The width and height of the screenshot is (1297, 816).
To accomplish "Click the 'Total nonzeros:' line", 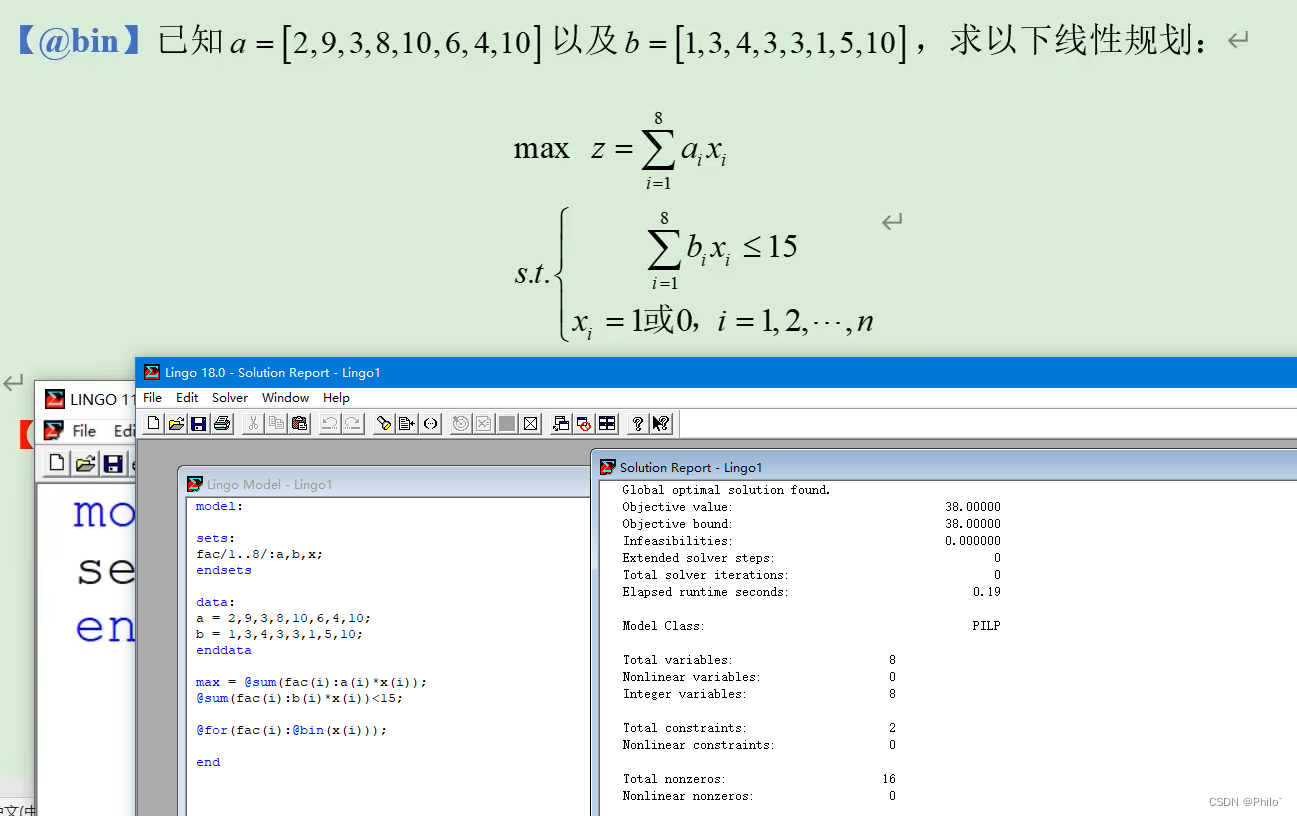I will point(759,779).
